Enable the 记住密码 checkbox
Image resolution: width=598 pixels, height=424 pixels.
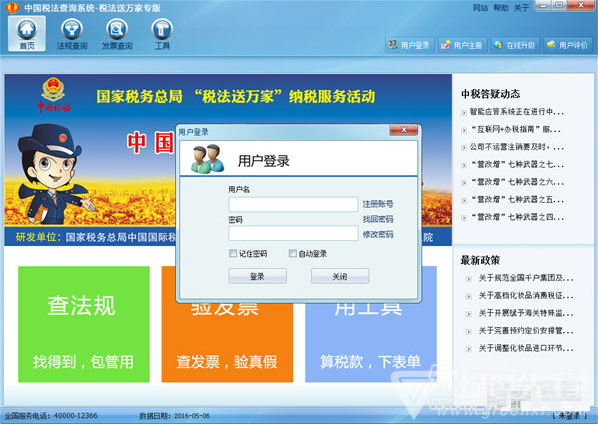233,253
